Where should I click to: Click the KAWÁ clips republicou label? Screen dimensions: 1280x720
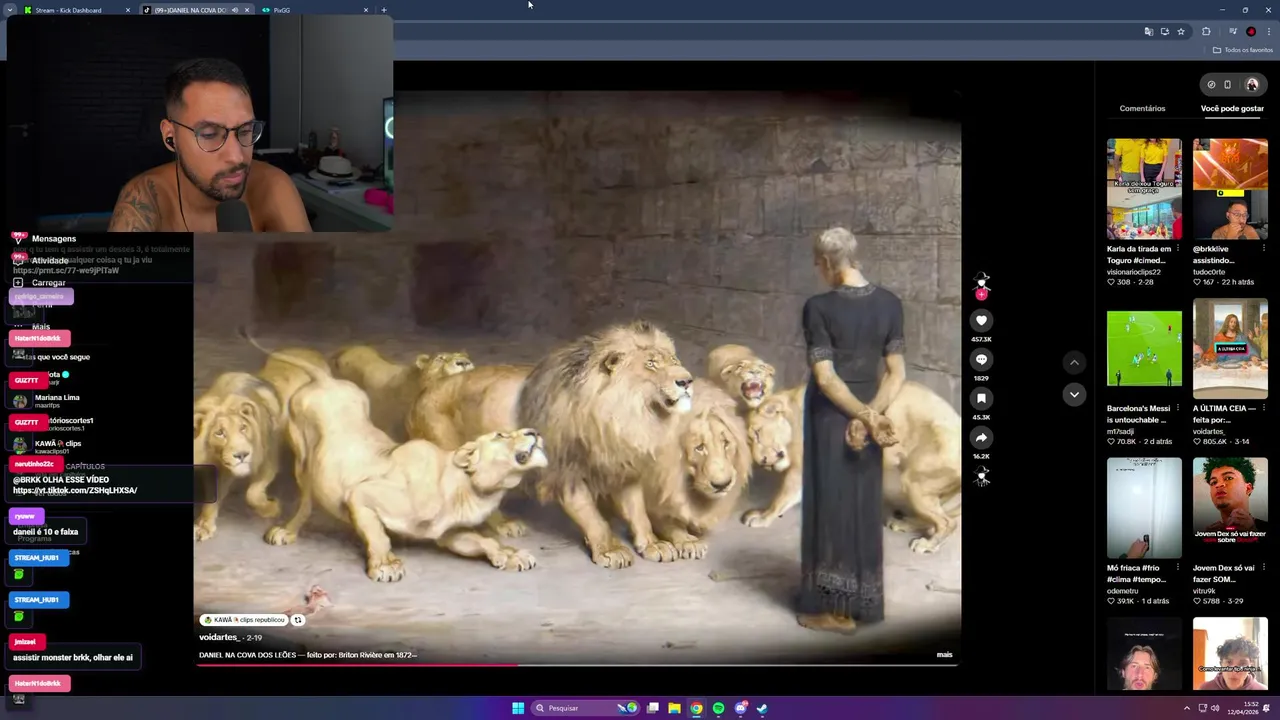point(245,620)
